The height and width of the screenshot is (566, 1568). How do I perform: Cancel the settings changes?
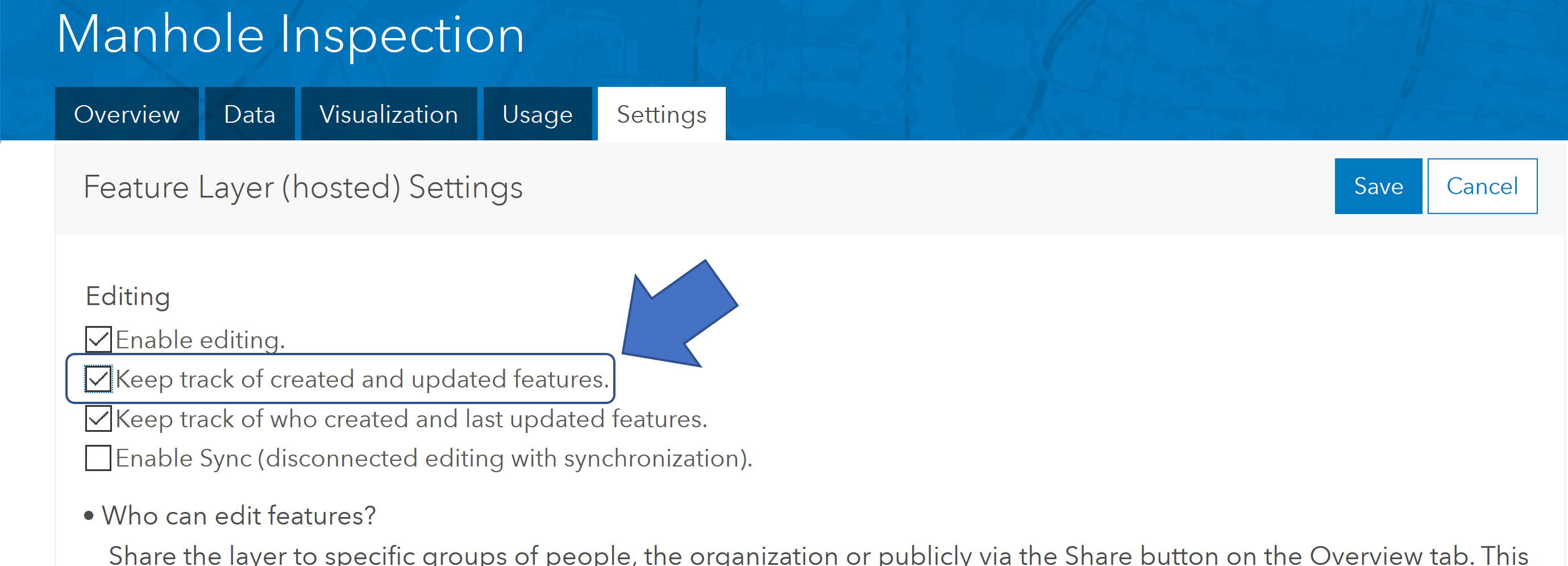pyautogui.click(x=1482, y=186)
